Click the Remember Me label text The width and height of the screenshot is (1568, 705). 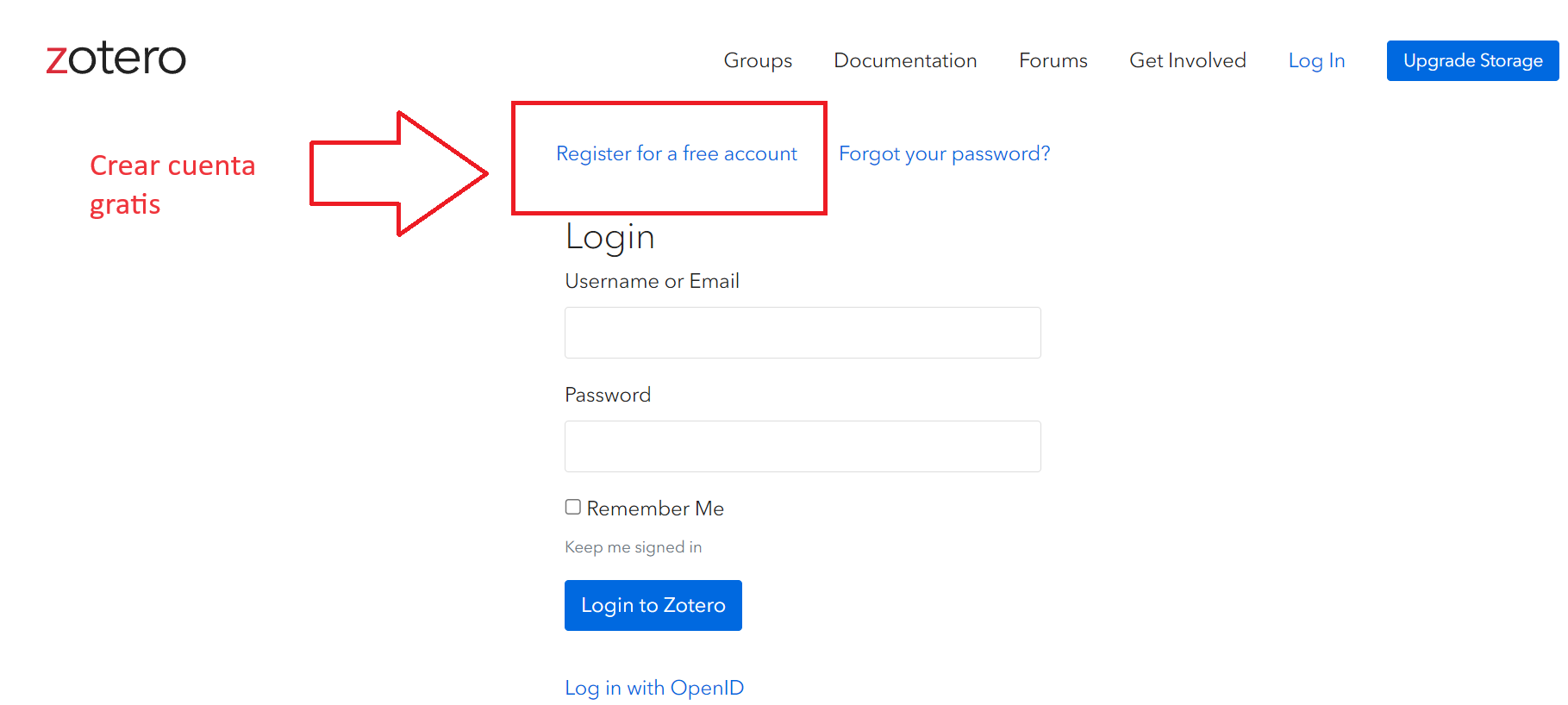(655, 508)
